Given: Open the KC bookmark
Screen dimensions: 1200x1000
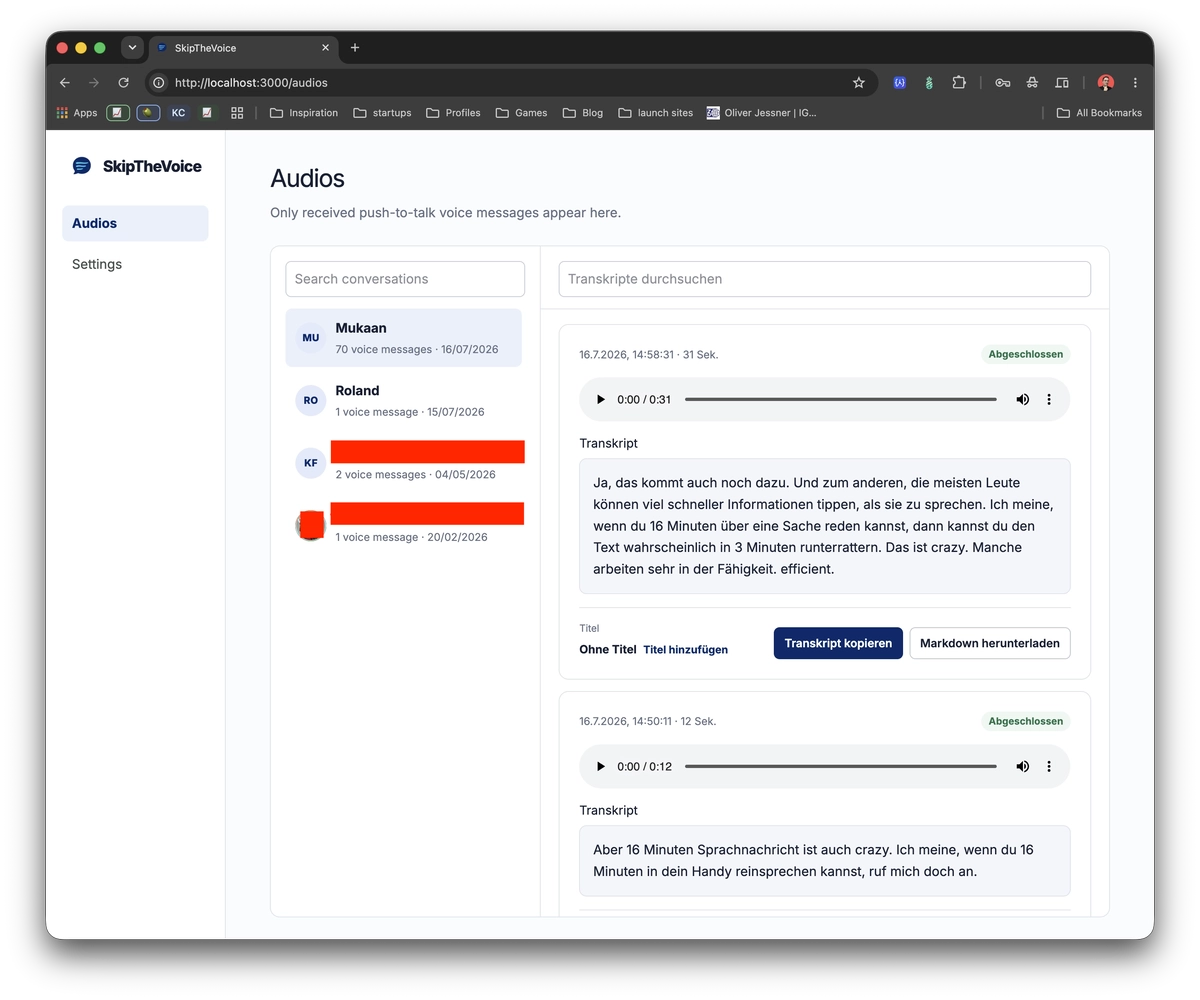Looking at the screenshot, I should pos(178,113).
